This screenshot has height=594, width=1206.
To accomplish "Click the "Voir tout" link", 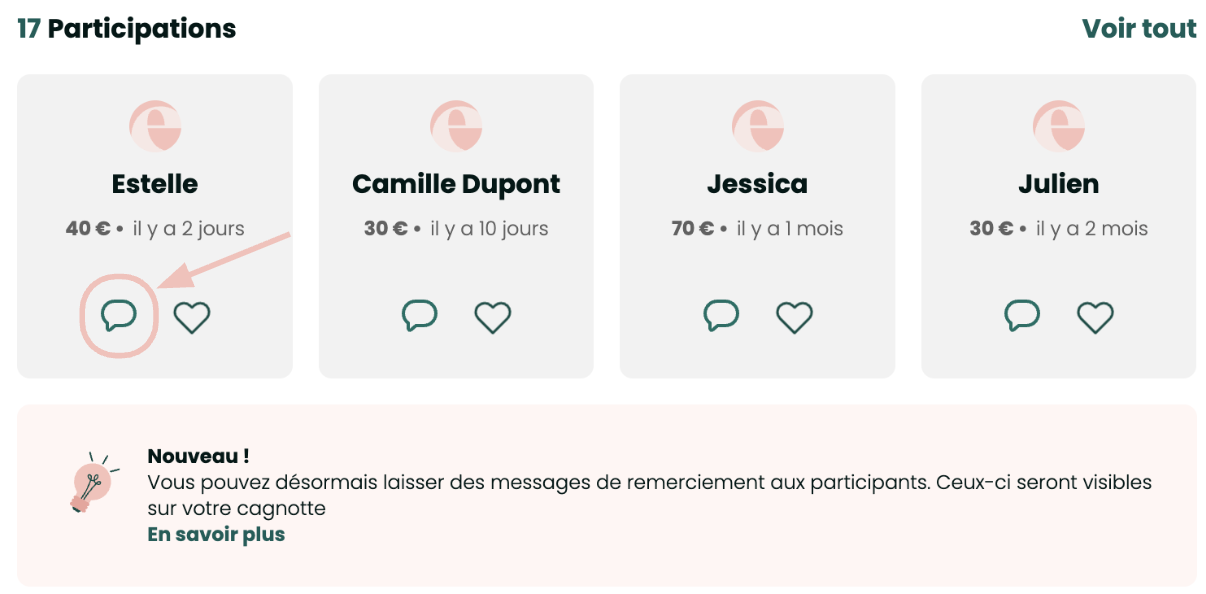I will [x=1139, y=29].
